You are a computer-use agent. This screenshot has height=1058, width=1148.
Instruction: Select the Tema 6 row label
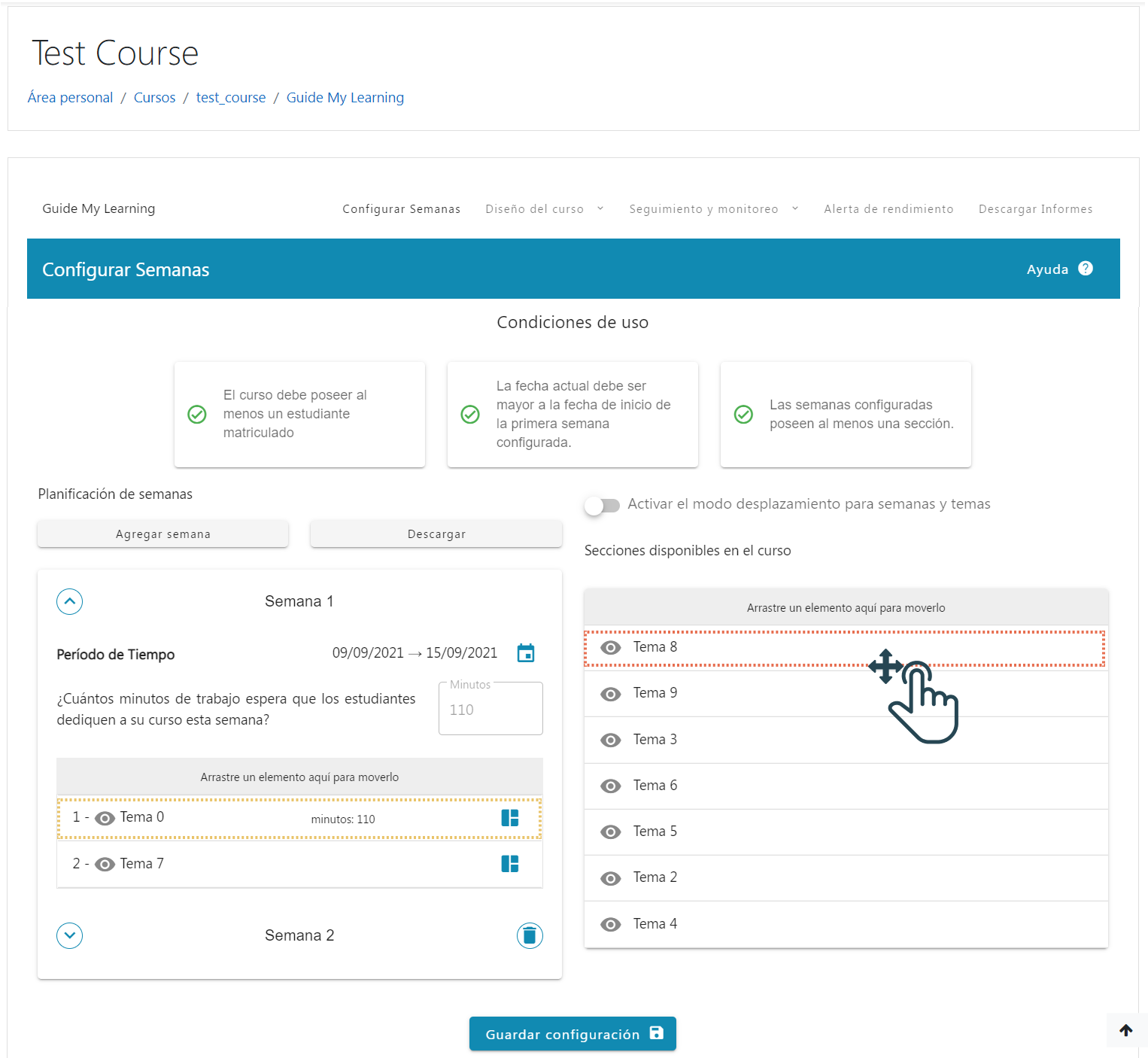click(655, 786)
